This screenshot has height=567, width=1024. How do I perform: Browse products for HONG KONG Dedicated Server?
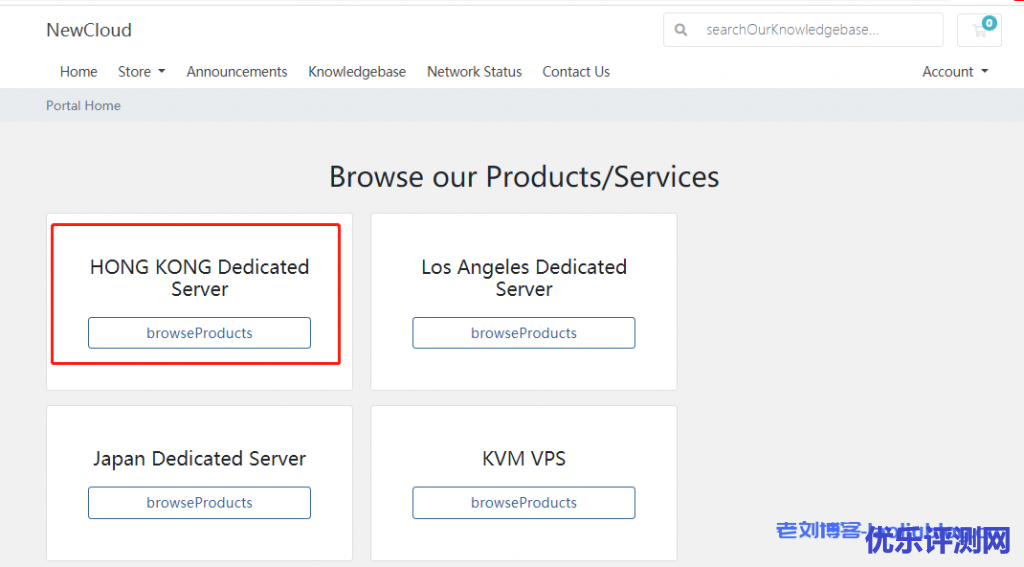[x=199, y=333]
